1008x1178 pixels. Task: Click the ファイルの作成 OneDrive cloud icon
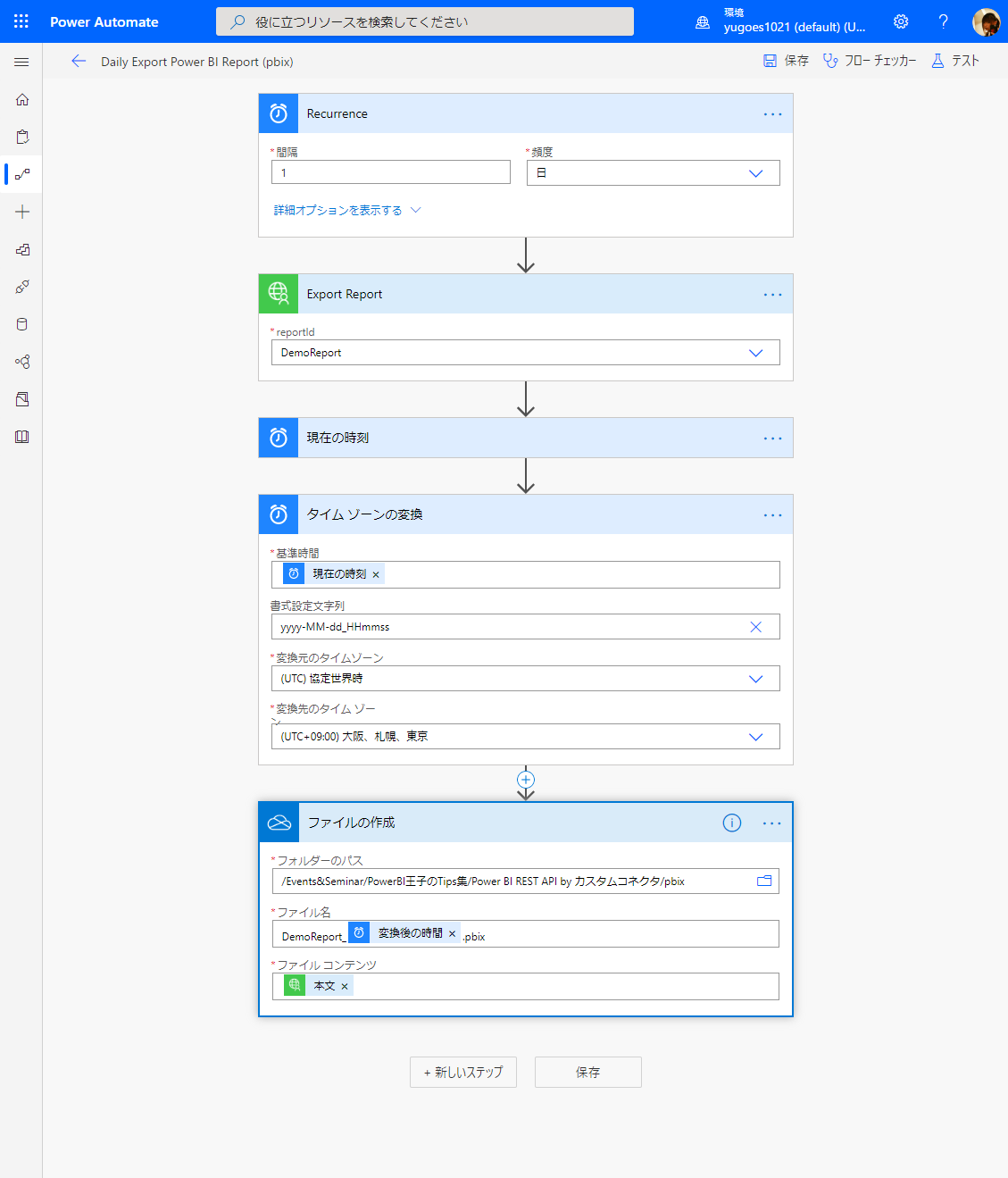click(x=279, y=823)
